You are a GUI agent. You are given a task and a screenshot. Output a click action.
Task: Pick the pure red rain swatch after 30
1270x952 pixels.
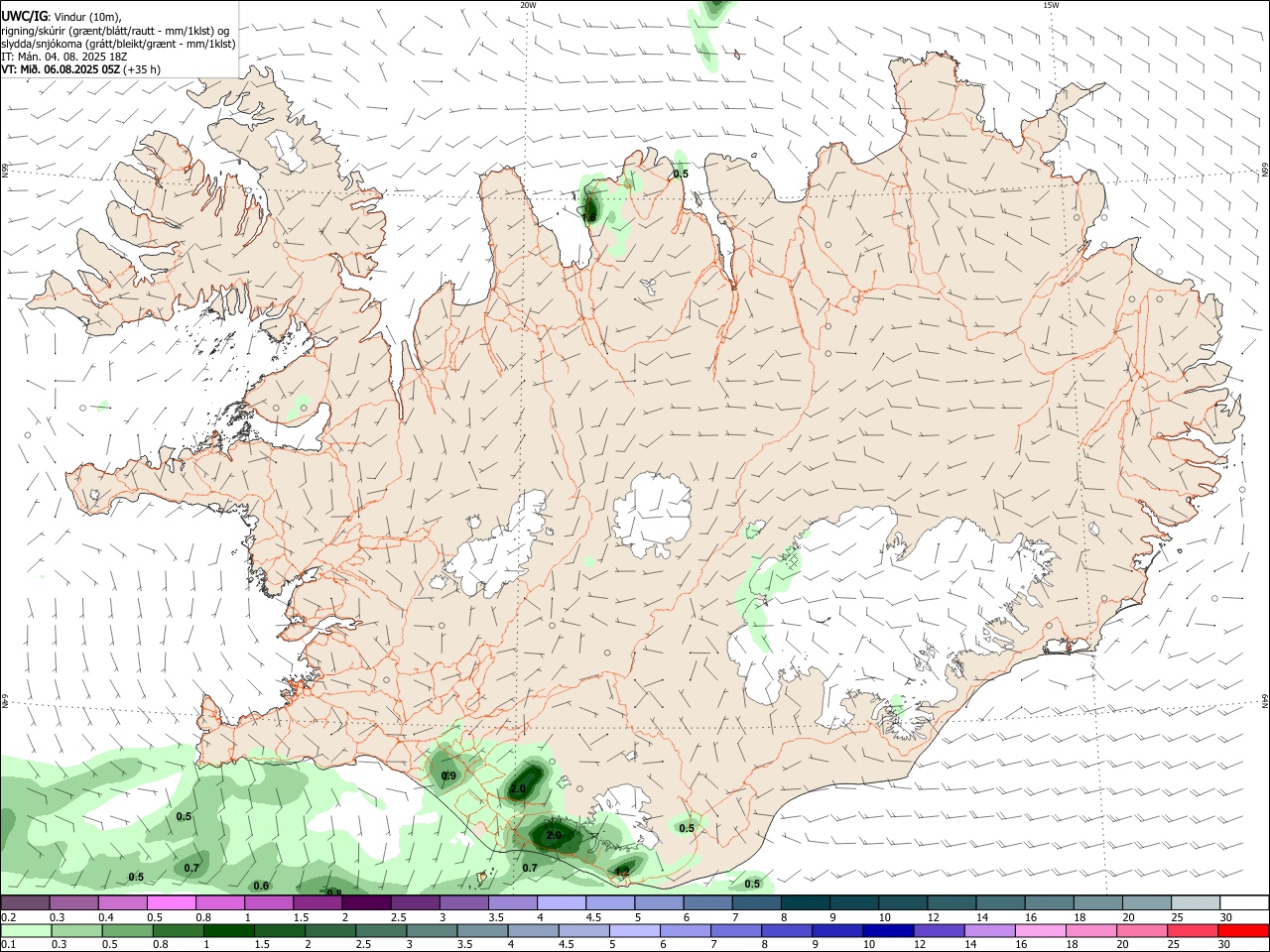click(1243, 930)
